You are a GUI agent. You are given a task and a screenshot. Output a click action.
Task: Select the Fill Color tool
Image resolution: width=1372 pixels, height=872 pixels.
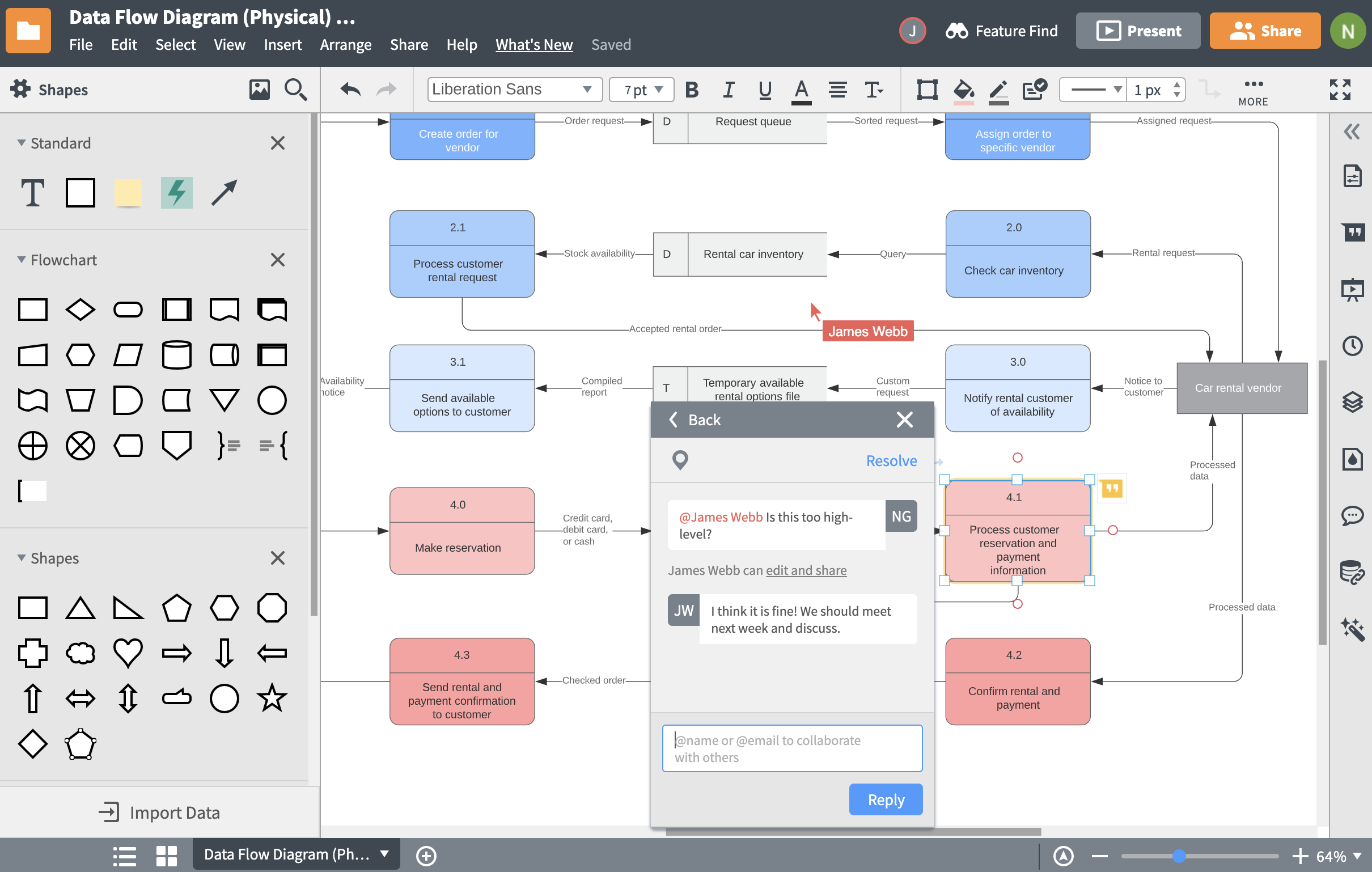coord(962,89)
